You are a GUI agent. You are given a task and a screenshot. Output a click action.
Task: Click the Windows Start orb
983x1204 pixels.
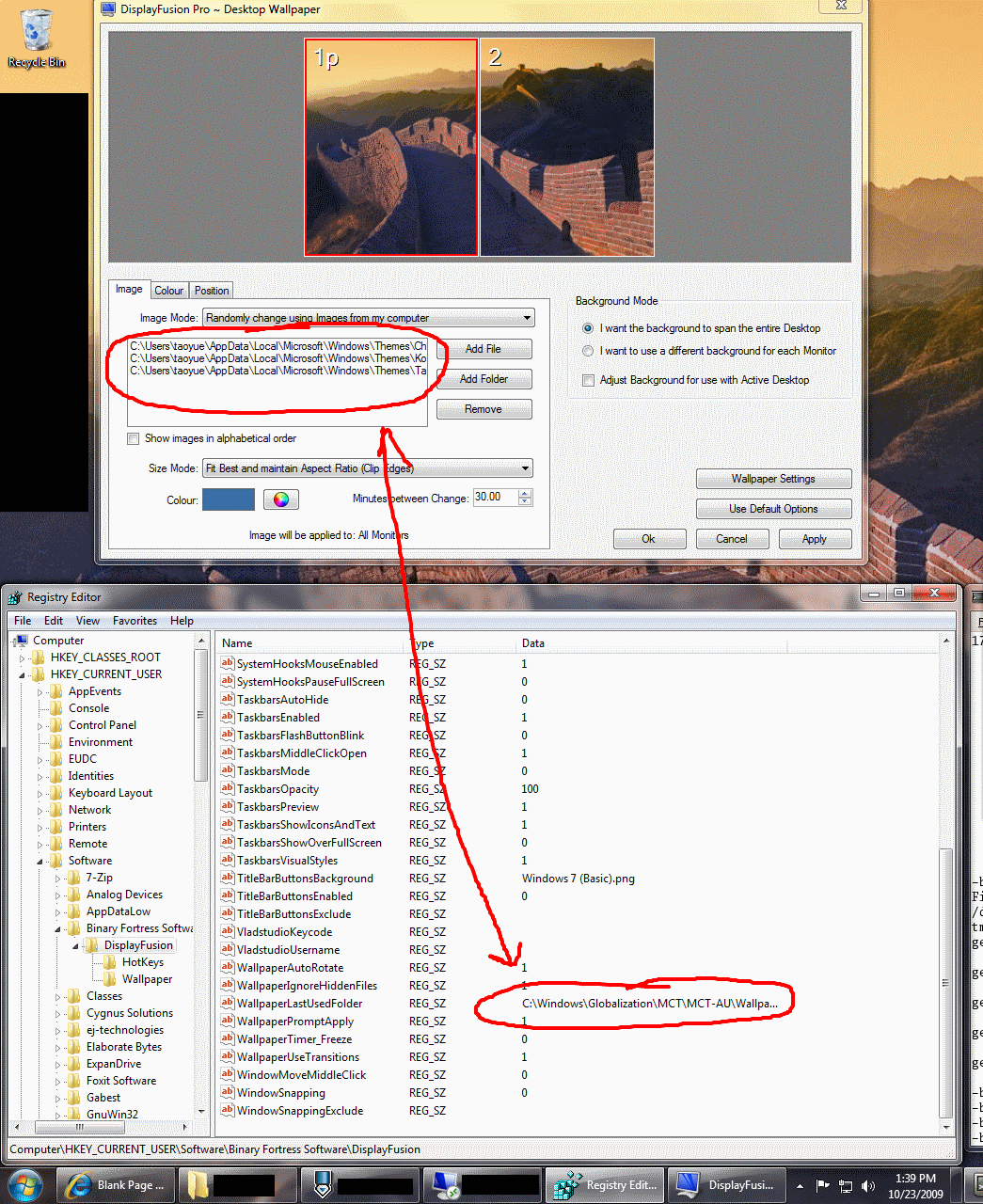(x=24, y=1185)
